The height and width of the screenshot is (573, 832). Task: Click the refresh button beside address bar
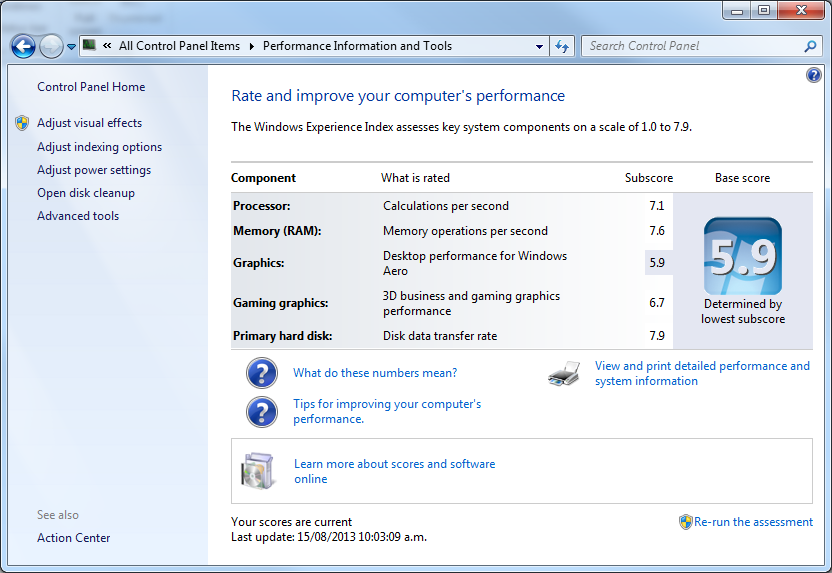pos(562,46)
